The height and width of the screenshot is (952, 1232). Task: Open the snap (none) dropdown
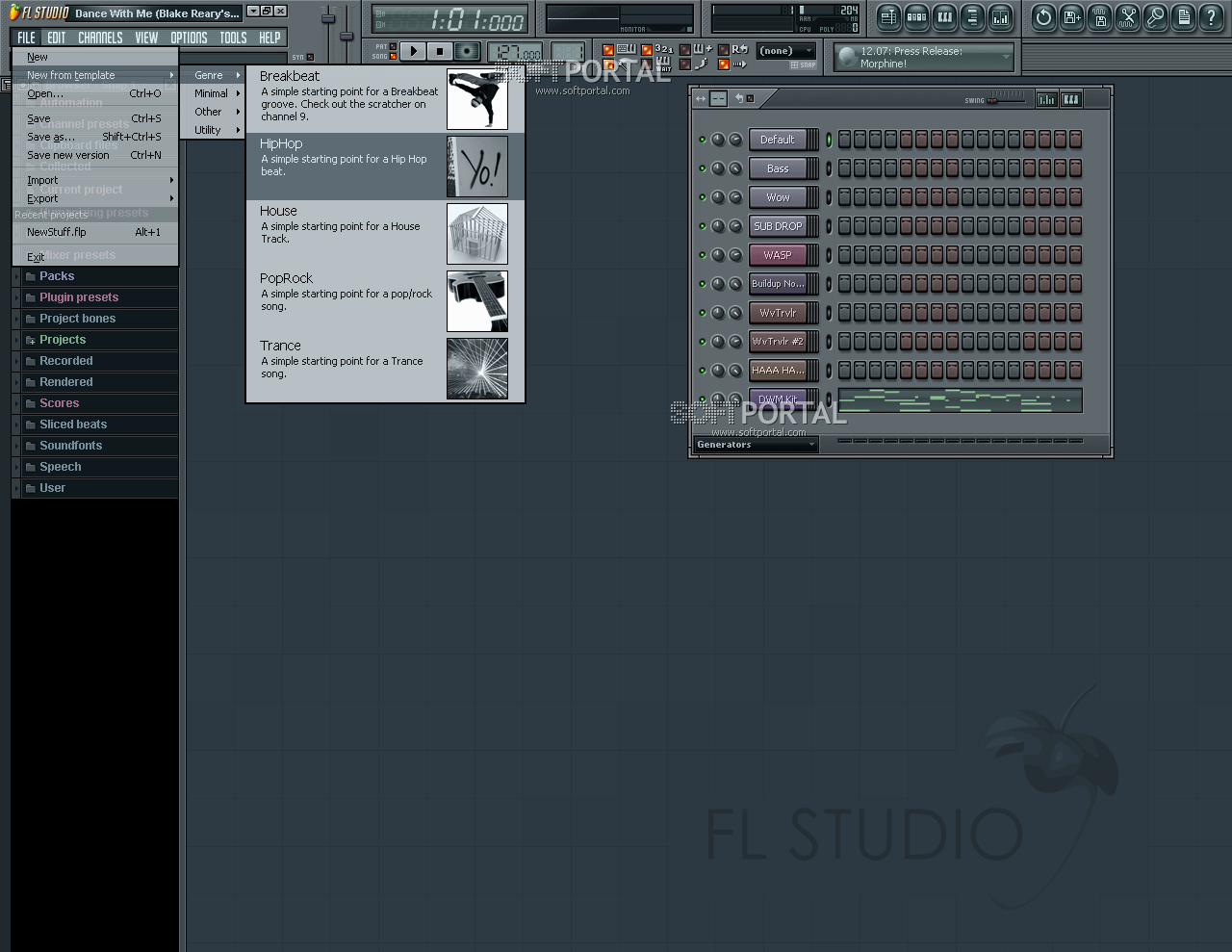click(785, 51)
